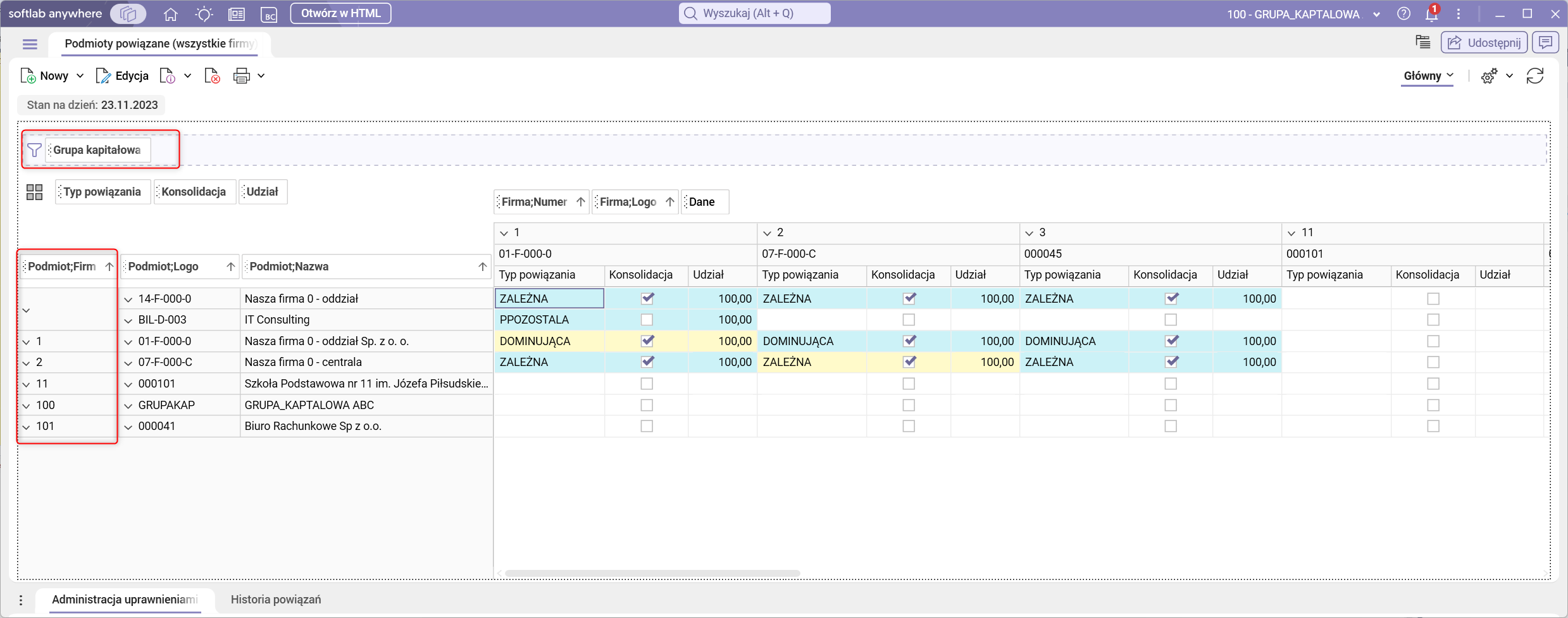Open the three-dot menu beside bottom tabs

pos(21,600)
